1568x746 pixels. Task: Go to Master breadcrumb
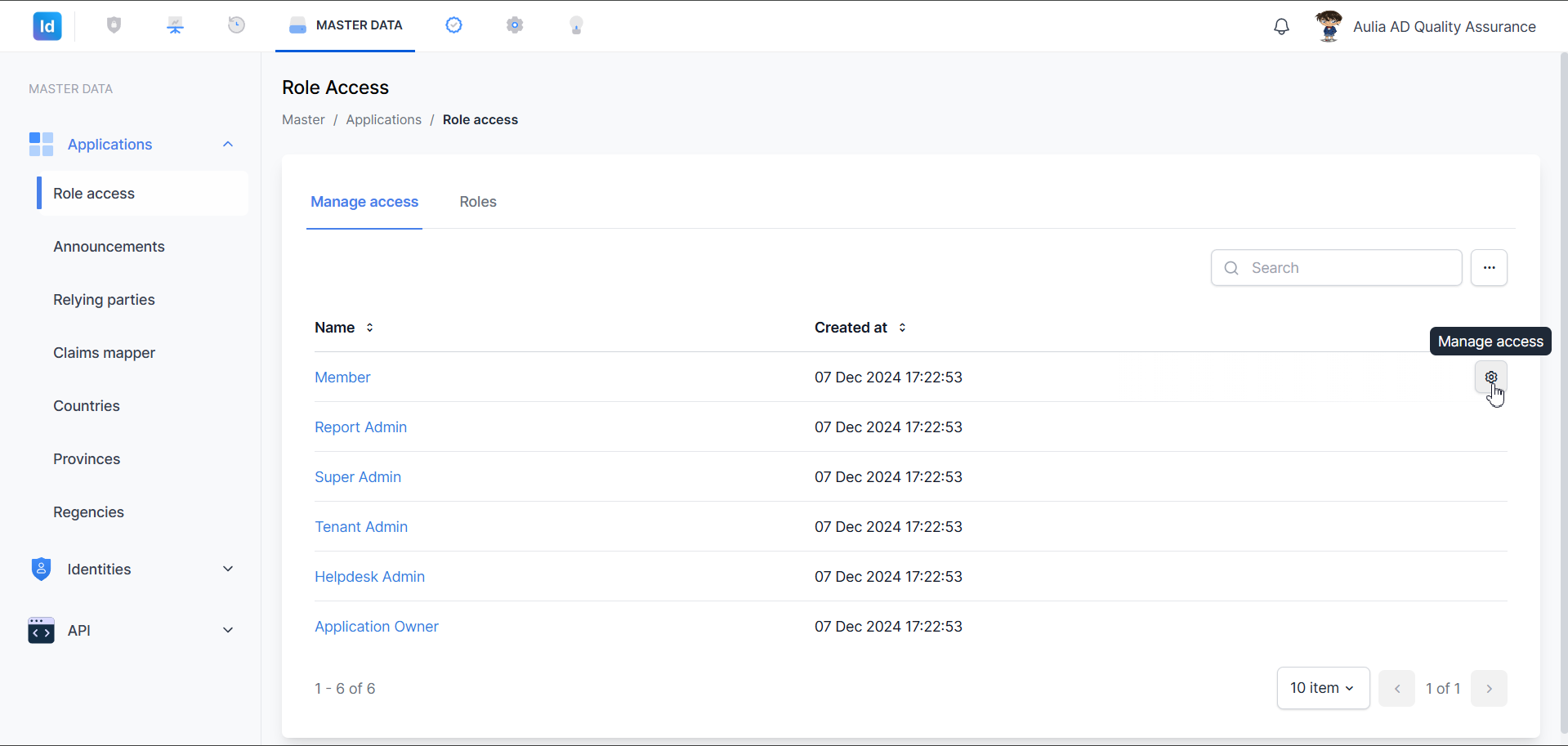tap(303, 119)
